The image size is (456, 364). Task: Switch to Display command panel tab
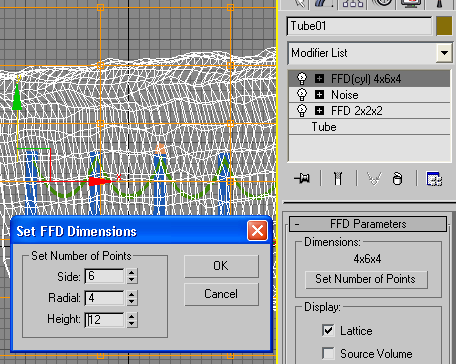[x=411, y=4]
